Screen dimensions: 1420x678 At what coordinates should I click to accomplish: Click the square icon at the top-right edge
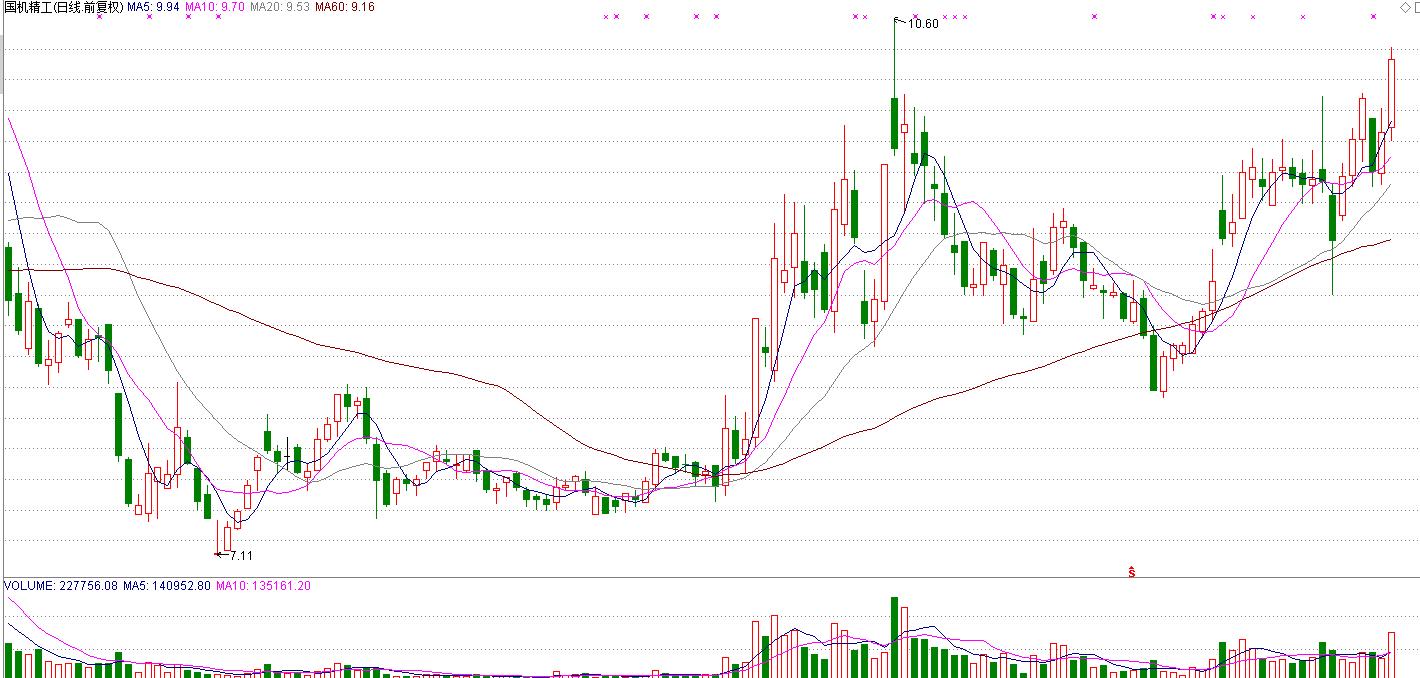click(x=1416, y=8)
